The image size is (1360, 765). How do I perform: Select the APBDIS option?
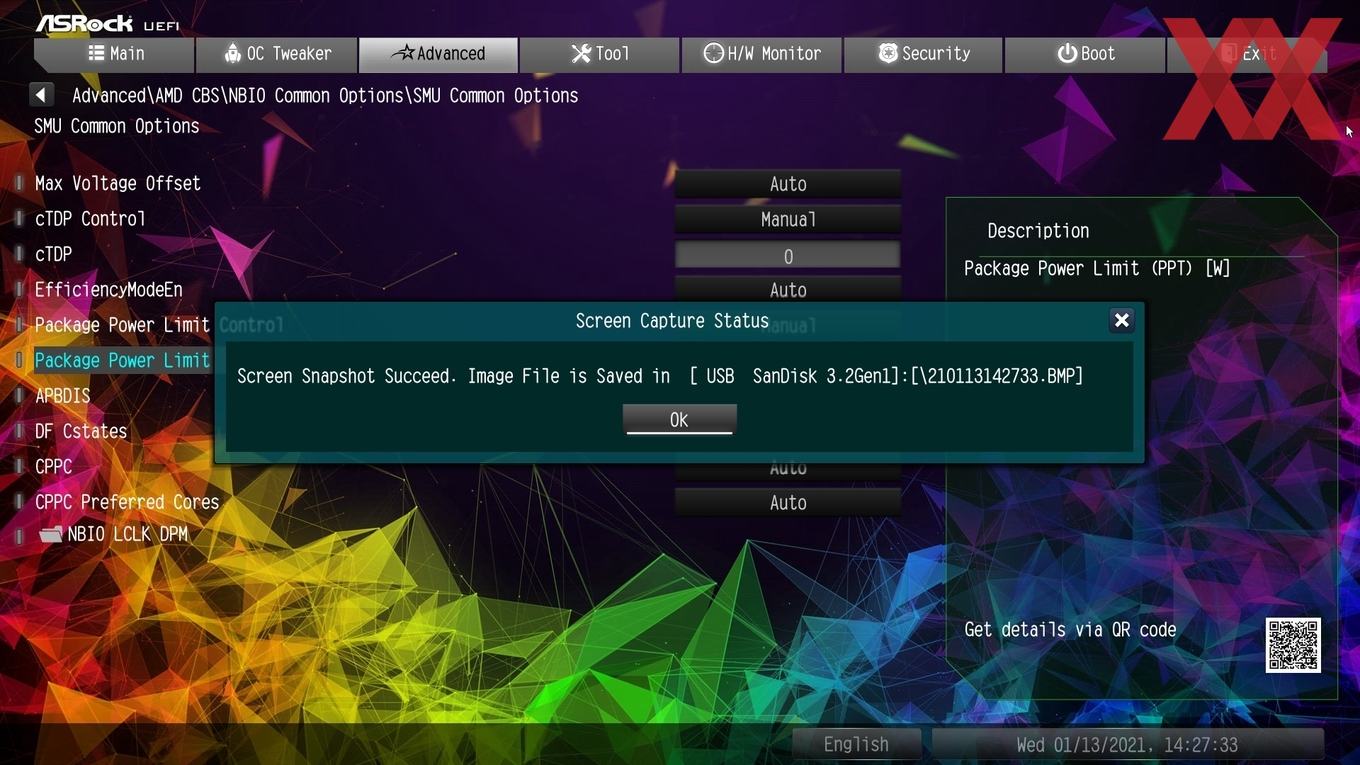(x=62, y=396)
